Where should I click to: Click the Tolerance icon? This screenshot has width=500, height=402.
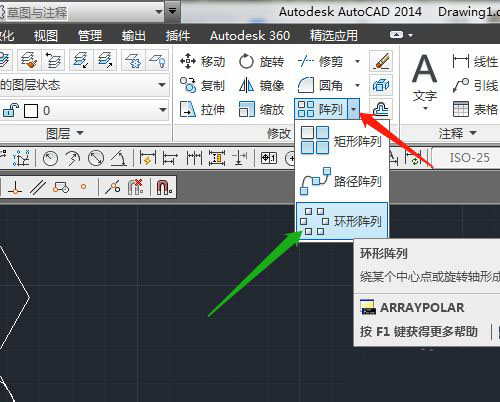click(269, 158)
